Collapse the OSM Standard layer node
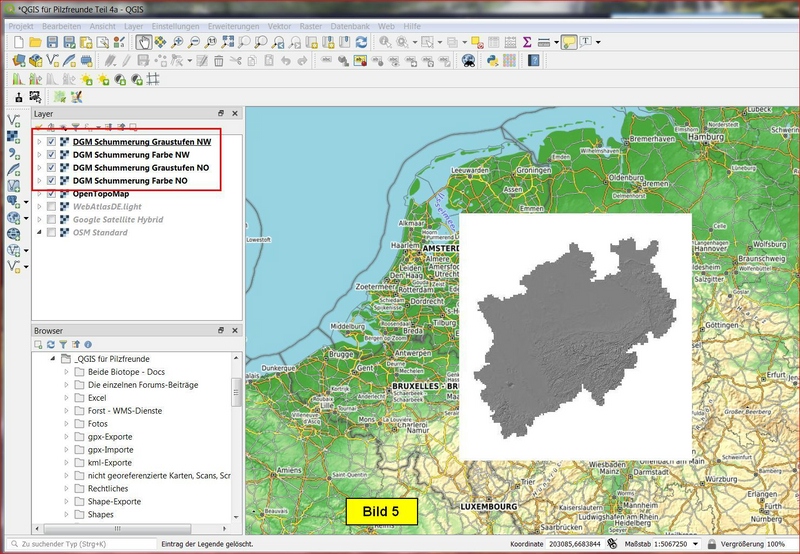The height and width of the screenshot is (554, 800). click(39, 233)
